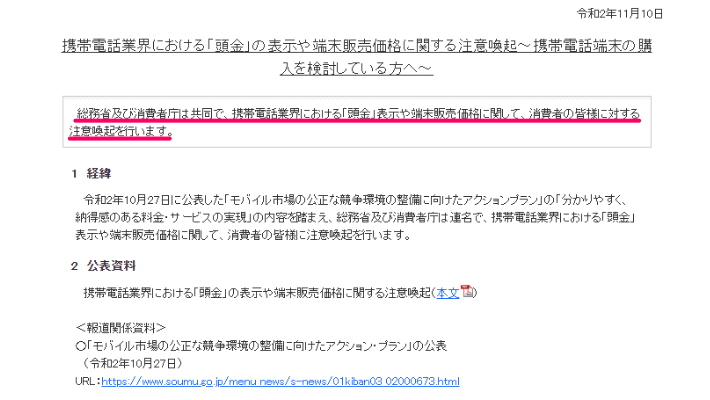Select the section heading 1 経緯
This screenshot has height=400, width=710.
click(x=91, y=173)
